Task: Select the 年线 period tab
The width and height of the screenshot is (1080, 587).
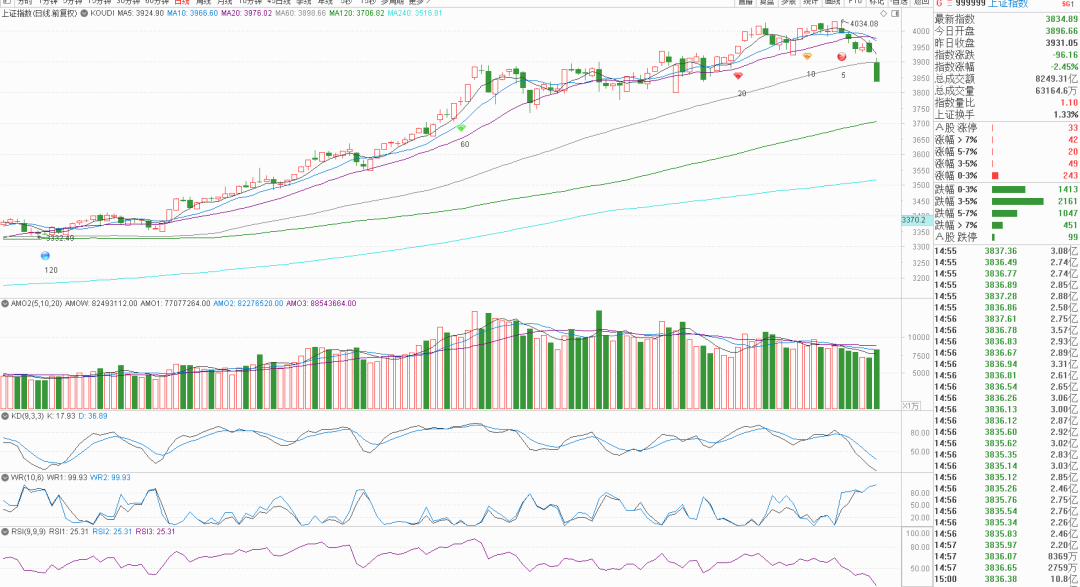Action: click(x=325, y=2)
